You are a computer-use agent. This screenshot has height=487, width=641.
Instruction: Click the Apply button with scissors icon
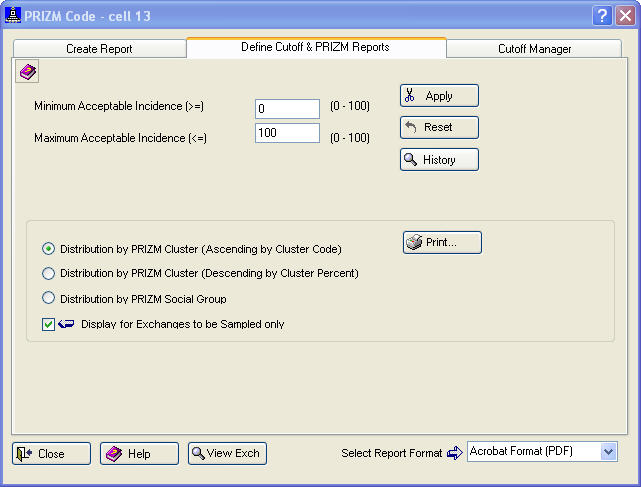tap(439, 96)
